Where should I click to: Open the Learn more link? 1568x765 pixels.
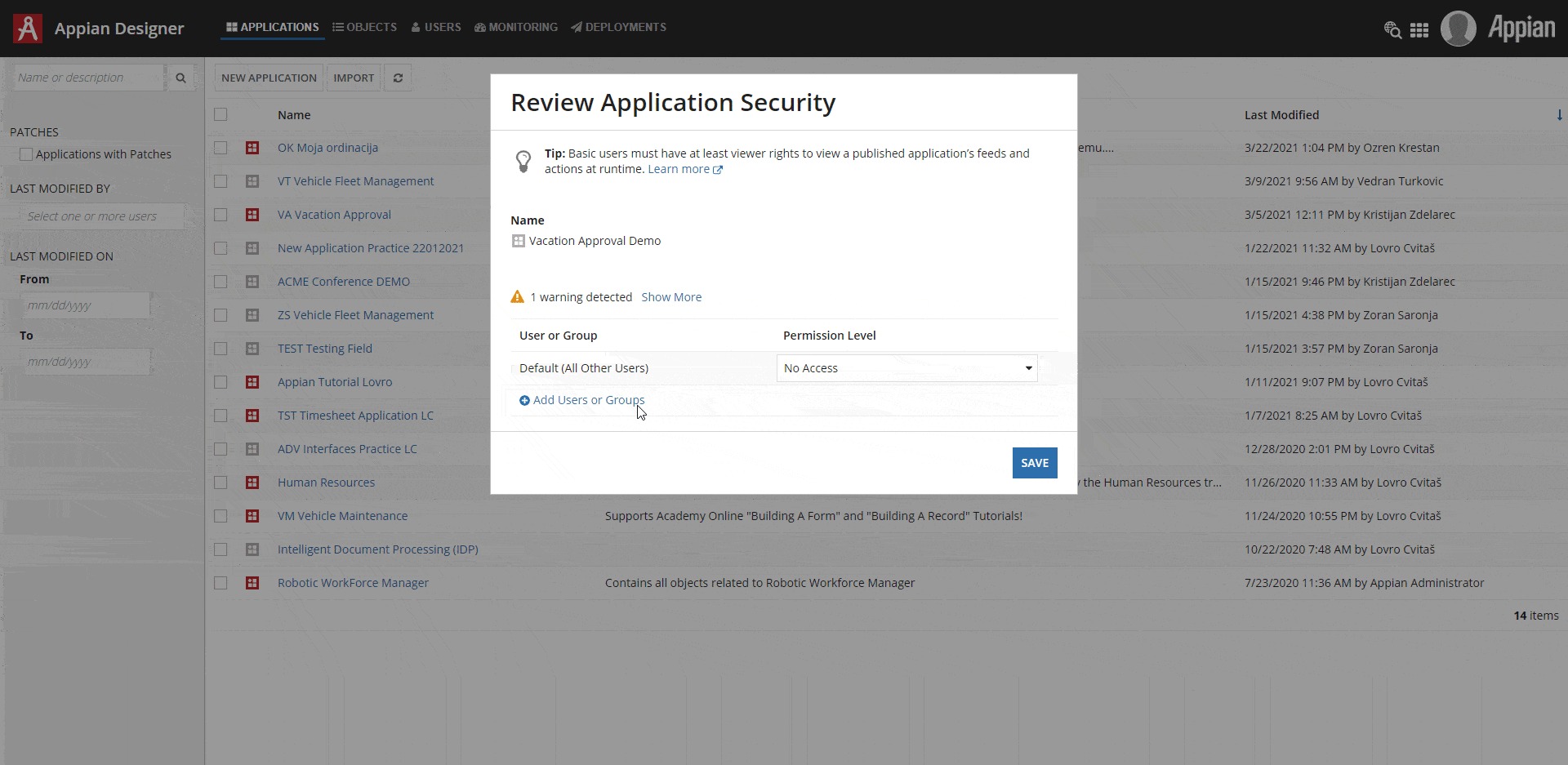(685, 169)
